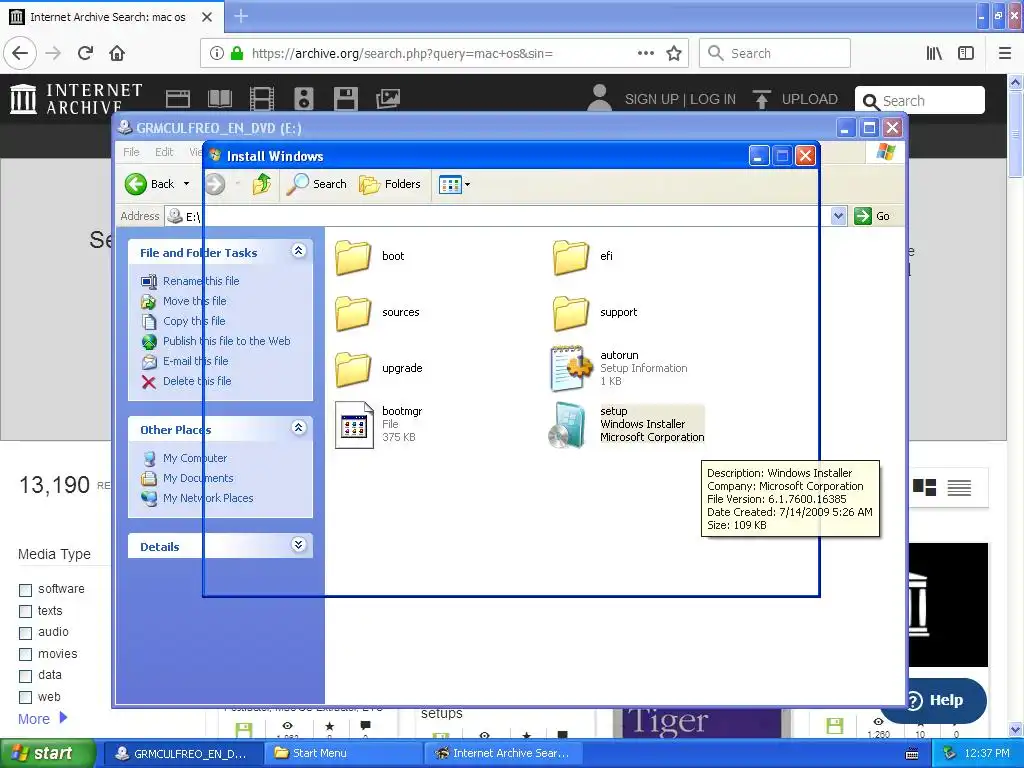Image resolution: width=1024 pixels, height=768 pixels.
Task: Close the Internet Archive Search tab
Action: click(x=207, y=17)
